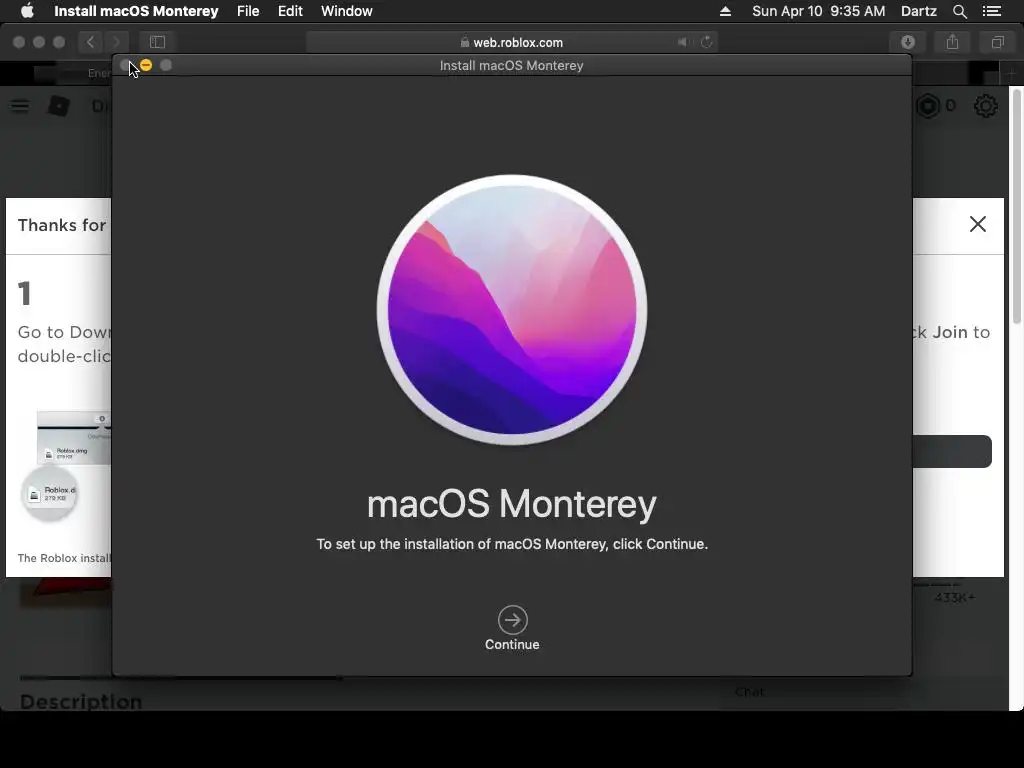Image resolution: width=1024 pixels, height=768 pixels.
Task: Open the Window menu
Action: 346,11
